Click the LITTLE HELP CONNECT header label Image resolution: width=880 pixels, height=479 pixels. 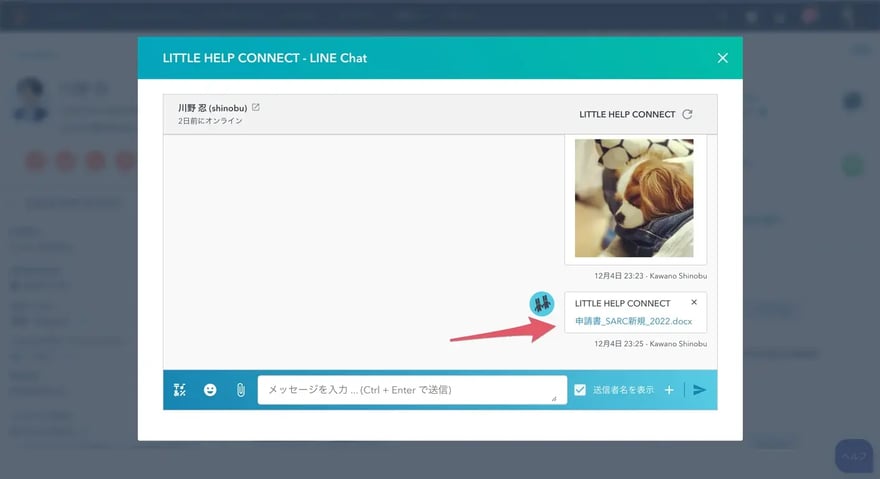pos(627,114)
